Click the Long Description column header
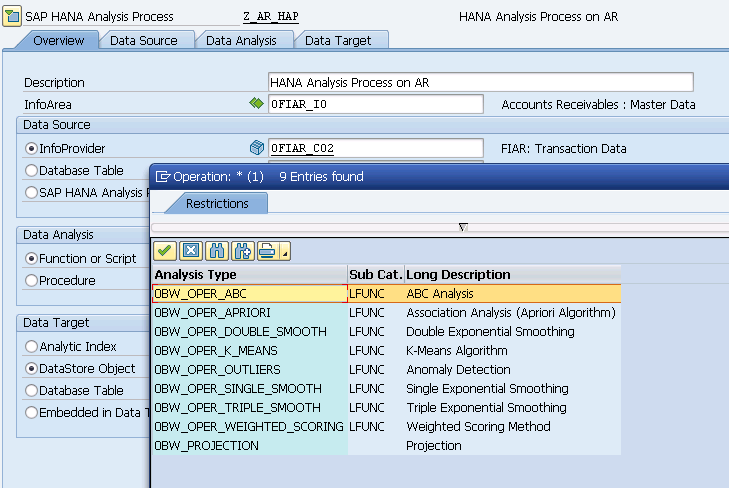Viewport: 729px width, 488px height. pyautogui.click(x=512, y=275)
